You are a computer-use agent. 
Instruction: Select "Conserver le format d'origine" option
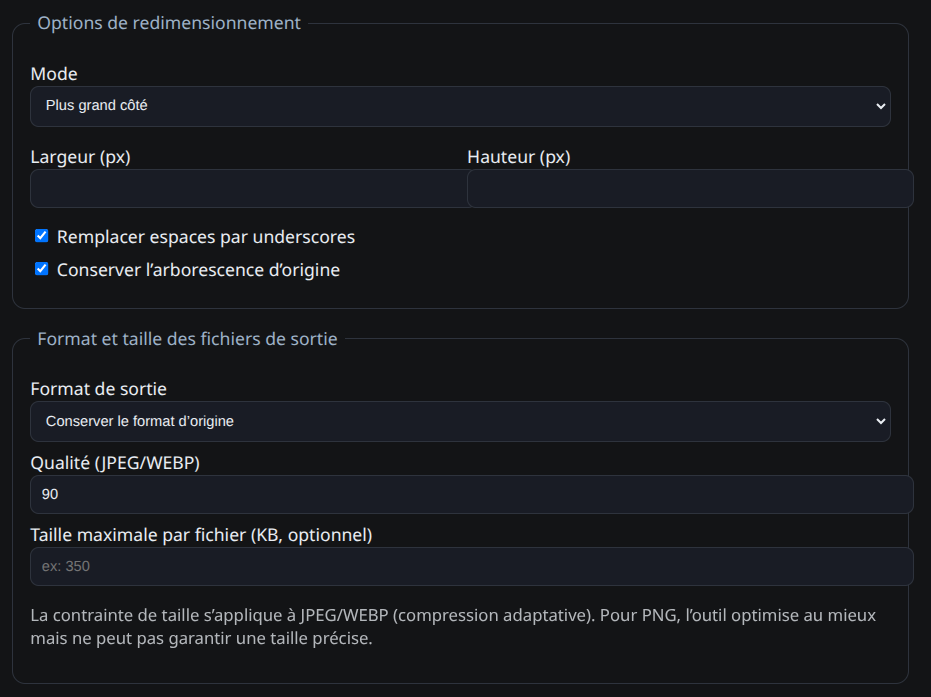pyautogui.click(x=460, y=421)
